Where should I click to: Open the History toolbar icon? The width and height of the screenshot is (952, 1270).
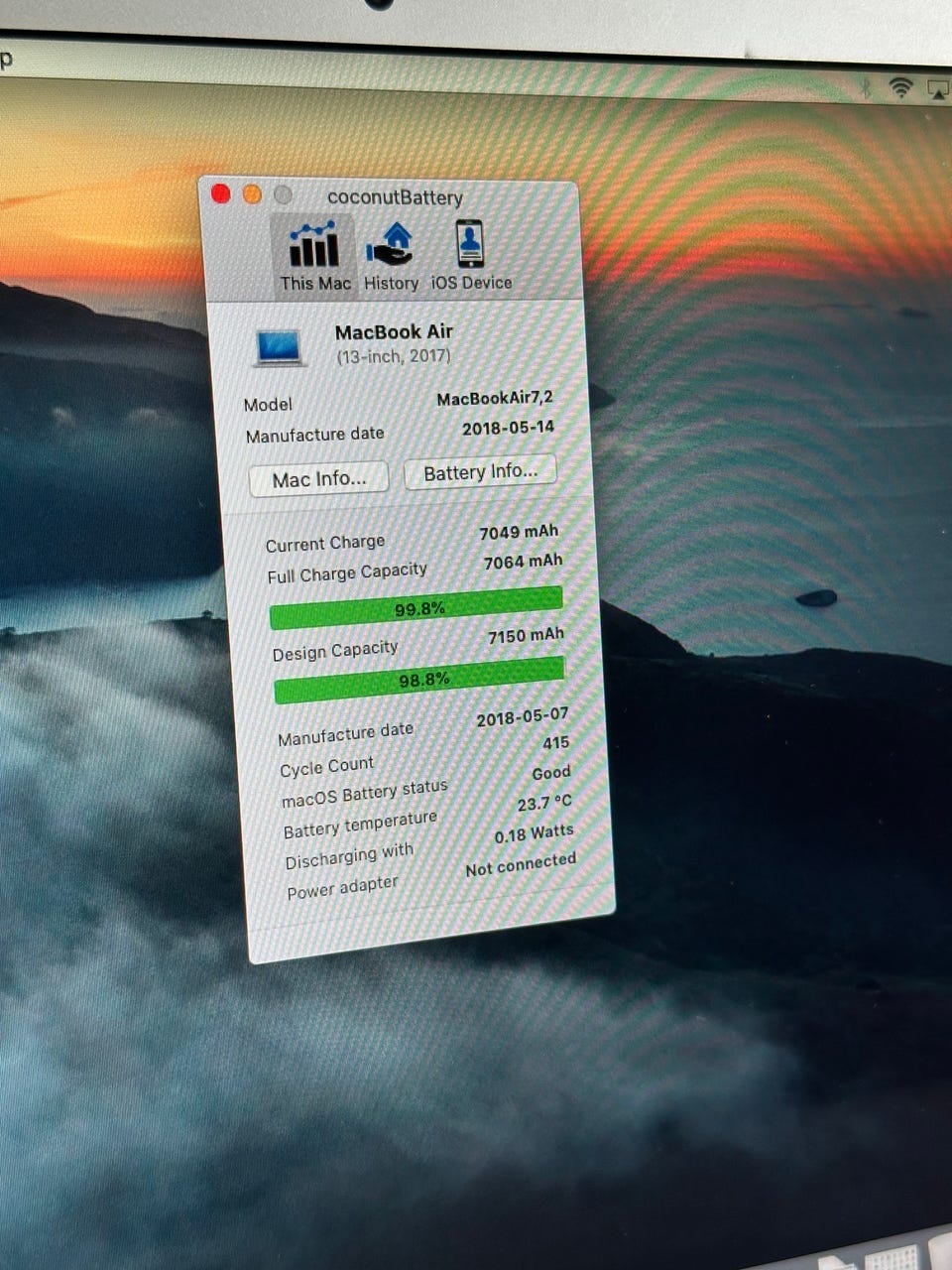click(x=391, y=256)
